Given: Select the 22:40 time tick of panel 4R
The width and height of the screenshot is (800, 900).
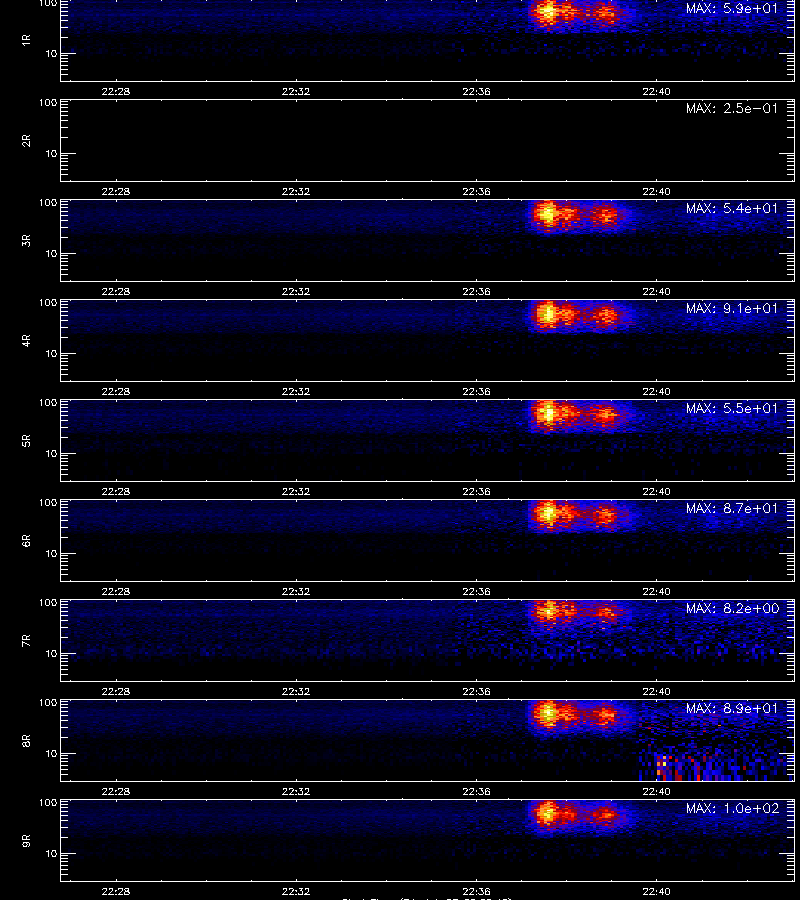Looking at the screenshot, I should (x=657, y=391).
